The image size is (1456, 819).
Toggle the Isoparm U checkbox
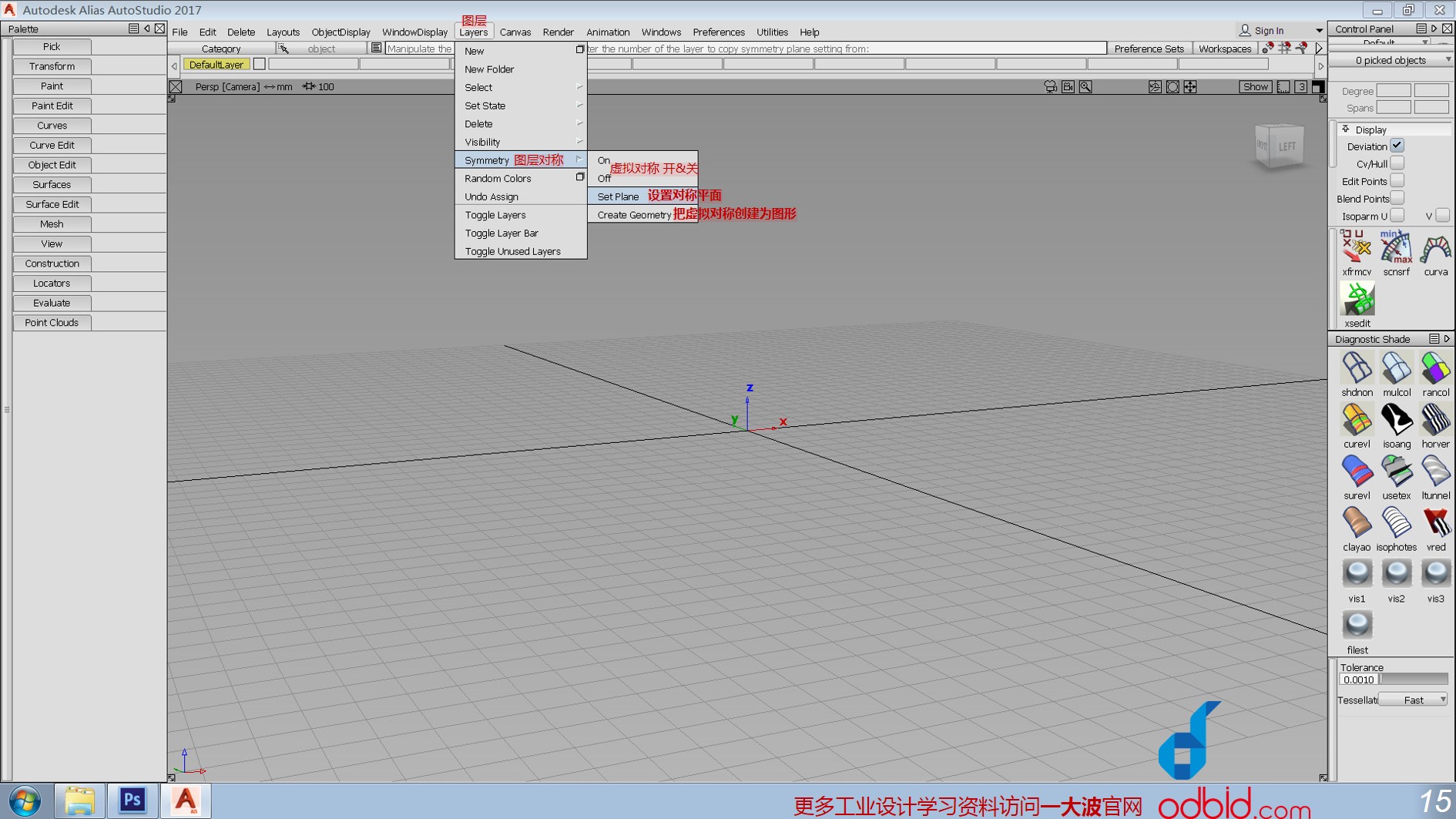pyautogui.click(x=1397, y=216)
